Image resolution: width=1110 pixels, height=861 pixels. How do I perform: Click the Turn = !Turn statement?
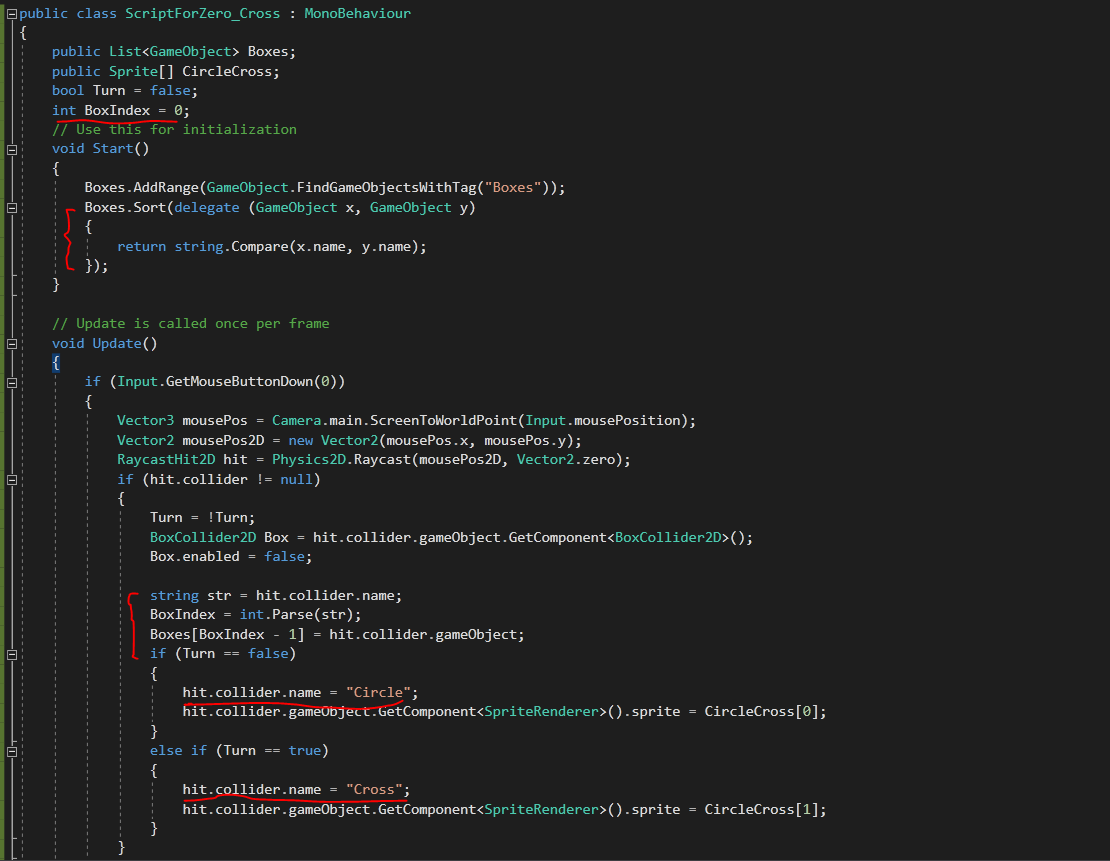click(x=202, y=518)
